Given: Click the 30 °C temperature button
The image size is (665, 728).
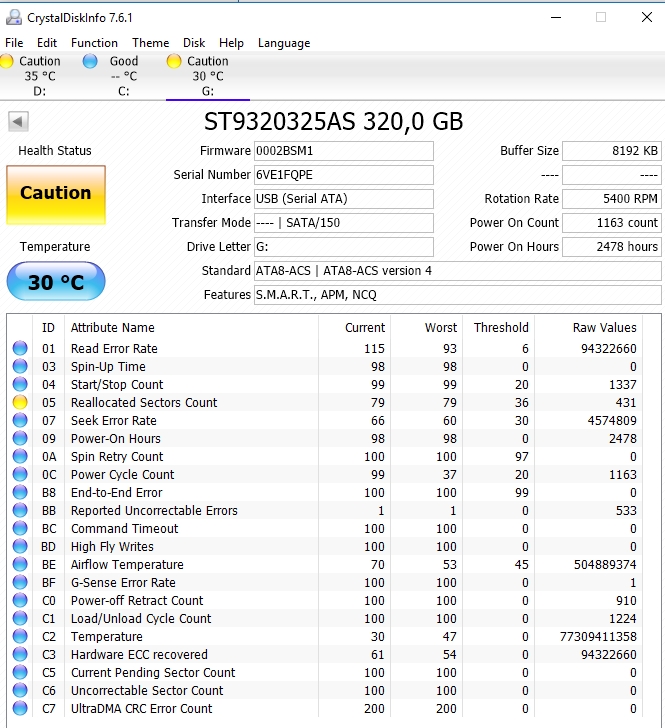Looking at the screenshot, I should click(55, 282).
